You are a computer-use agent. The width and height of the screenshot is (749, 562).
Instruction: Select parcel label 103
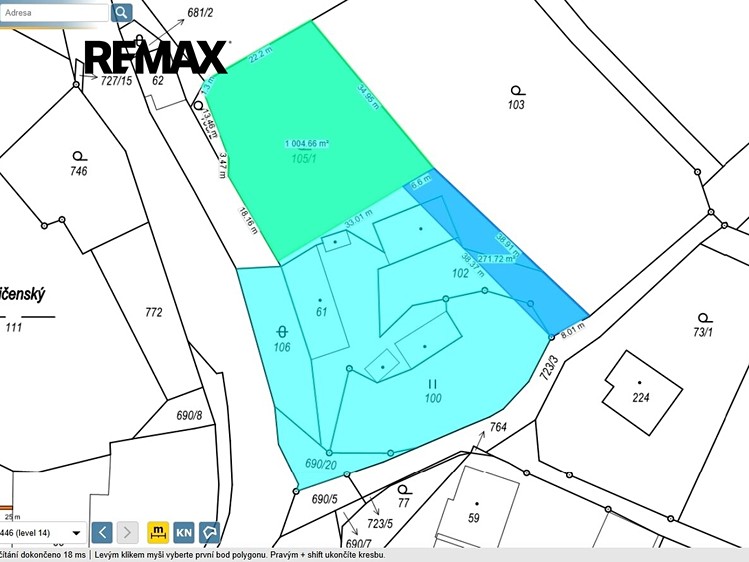[516, 105]
